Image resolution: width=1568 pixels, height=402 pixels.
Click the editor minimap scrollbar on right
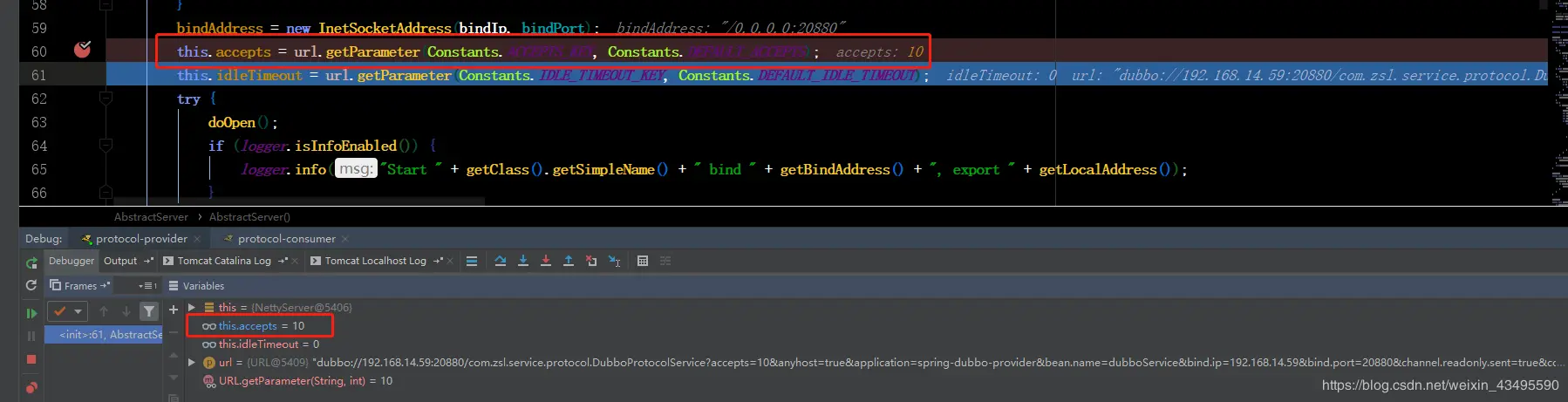click(x=1559, y=103)
